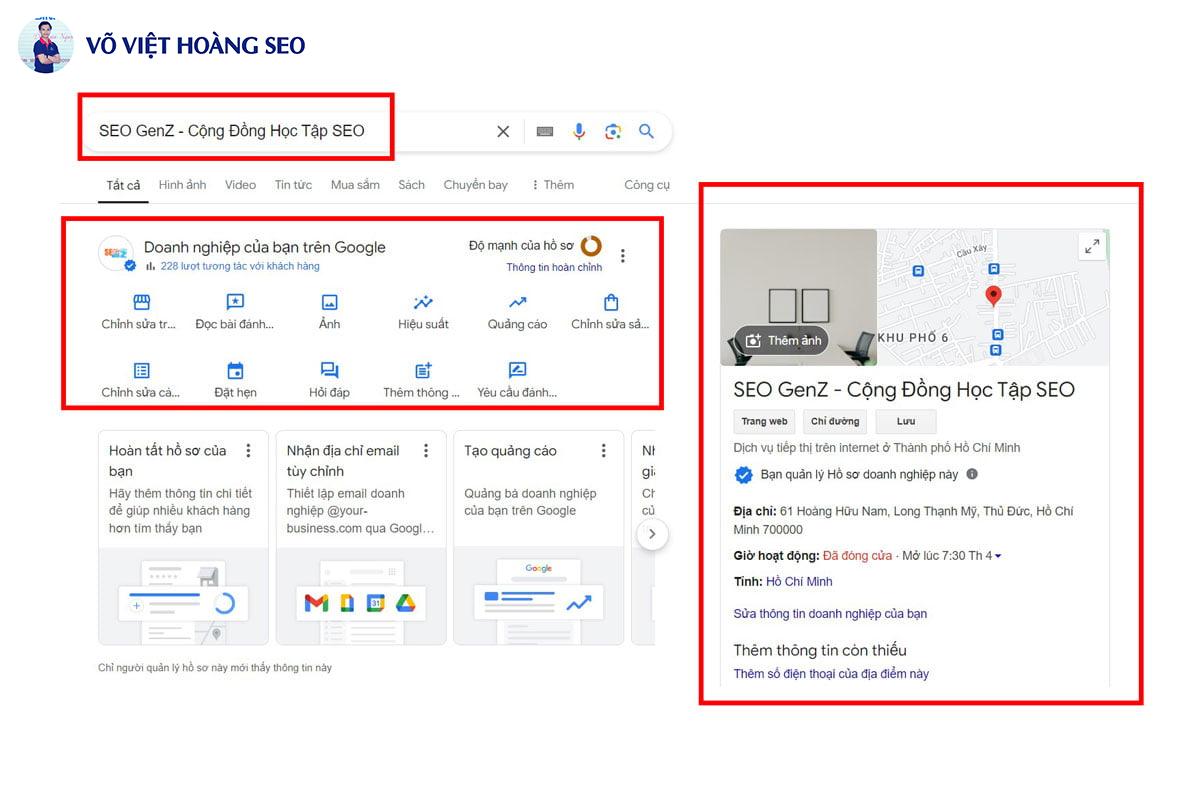Switch to the Chuyến bay tab

(x=476, y=185)
